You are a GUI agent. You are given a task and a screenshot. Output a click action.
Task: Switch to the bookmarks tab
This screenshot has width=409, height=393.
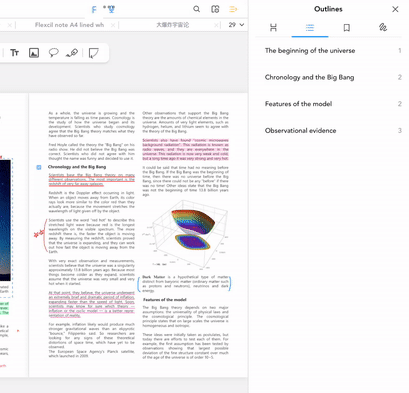click(347, 27)
